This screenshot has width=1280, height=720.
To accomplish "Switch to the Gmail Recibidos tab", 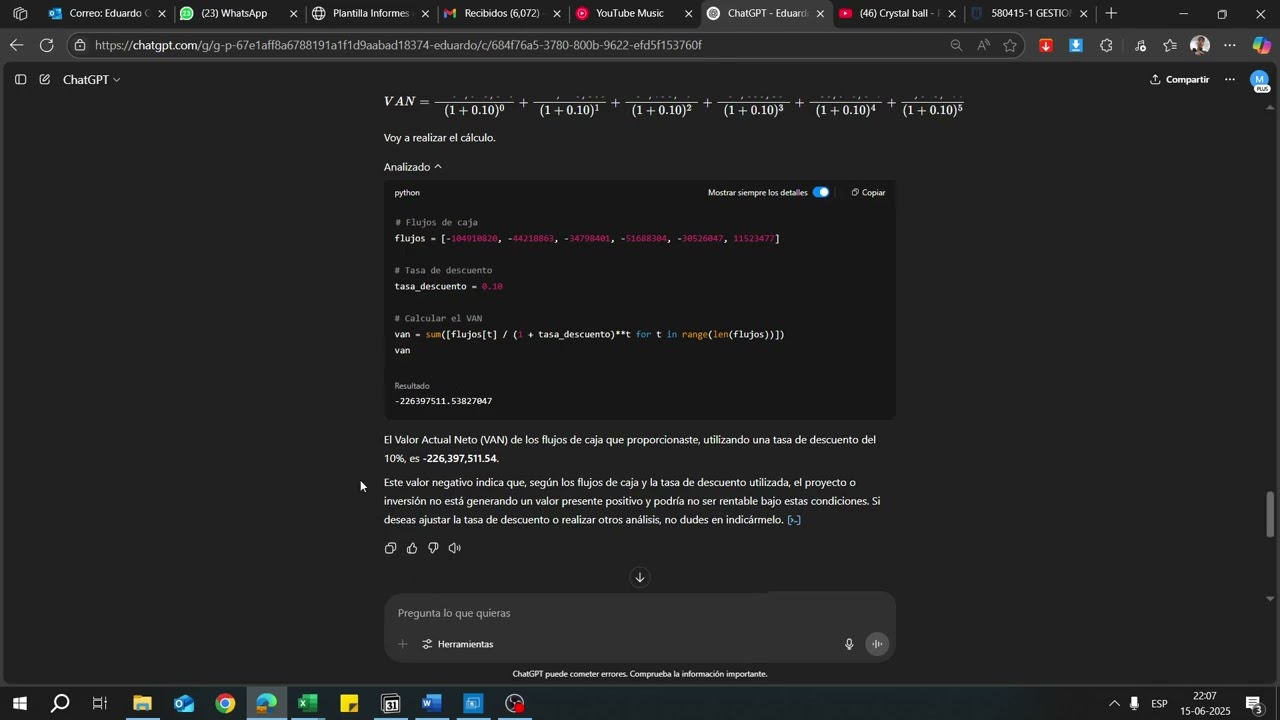I will [501, 14].
